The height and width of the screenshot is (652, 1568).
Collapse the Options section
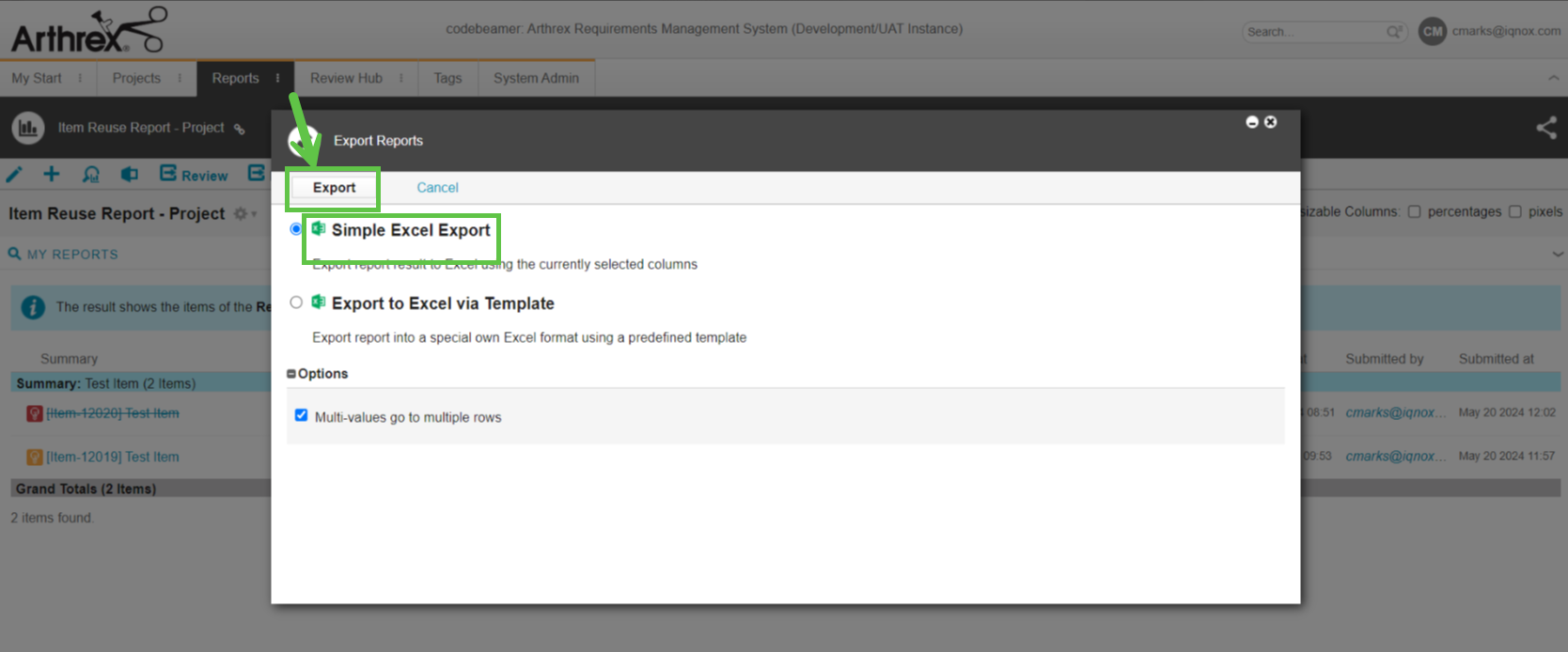click(x=291, y=374)
